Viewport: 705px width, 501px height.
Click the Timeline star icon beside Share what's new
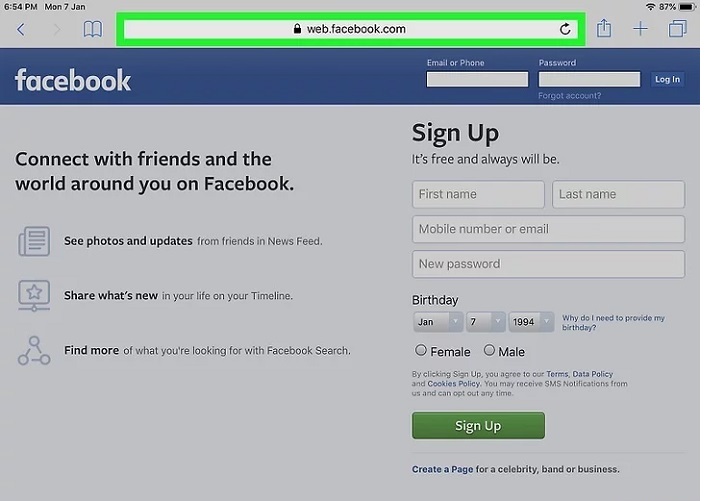pyautogui.click(x=34, y=295)
